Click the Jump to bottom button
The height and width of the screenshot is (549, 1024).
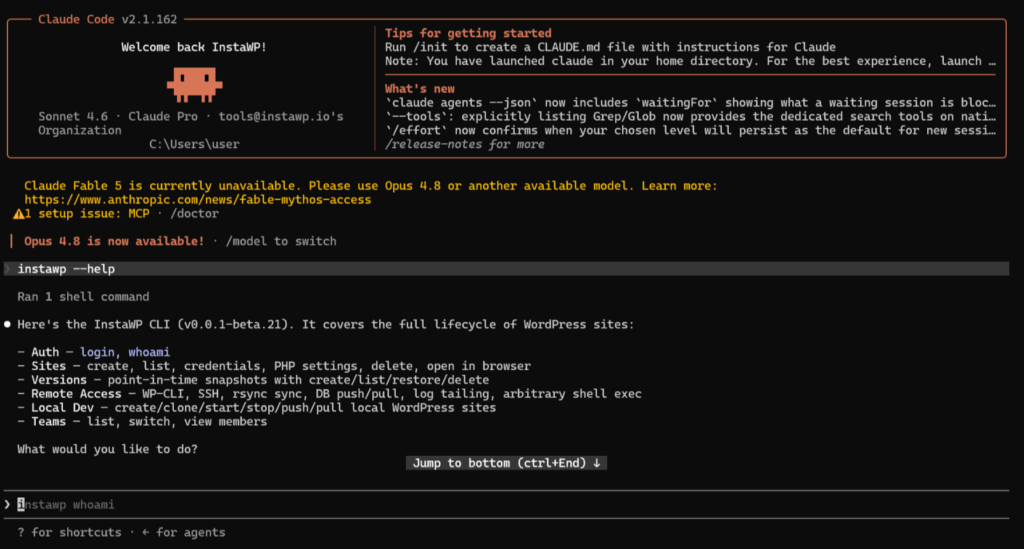(506, 463)
